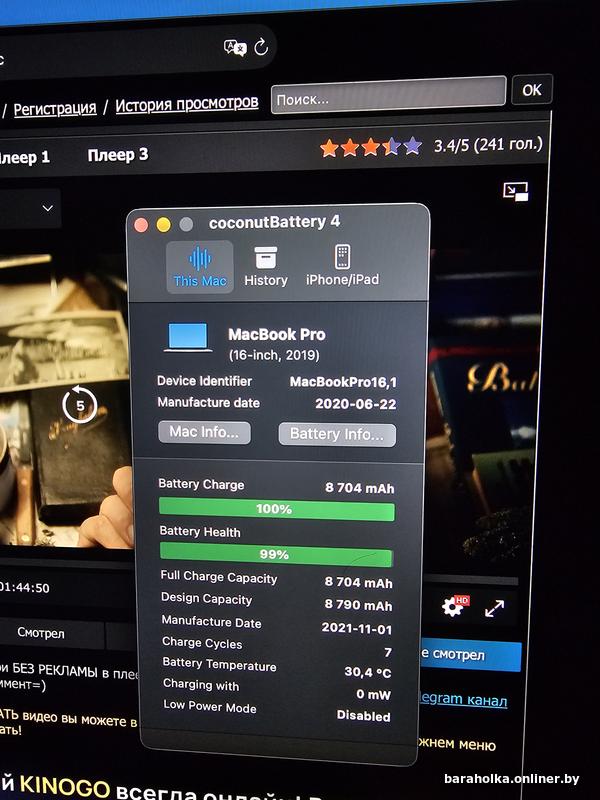Click the blue смотрел button right of player
This screenshot has height=800, width=600.
pyautogui.click(x=470, y=655)
